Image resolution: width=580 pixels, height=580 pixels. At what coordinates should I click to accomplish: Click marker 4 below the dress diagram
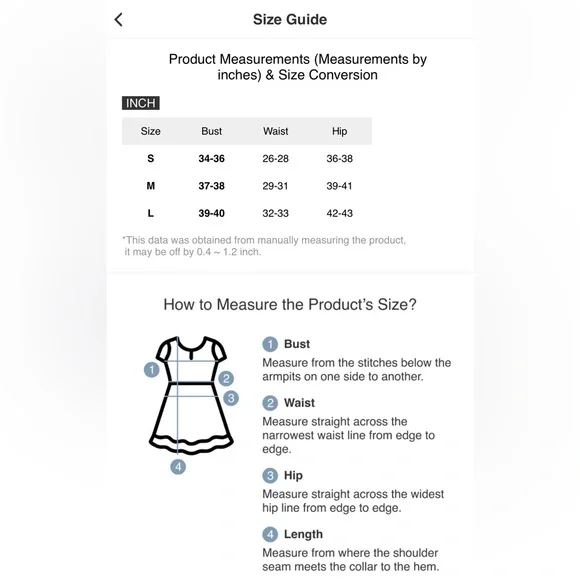pyautogui.click(x=178, y=467)
